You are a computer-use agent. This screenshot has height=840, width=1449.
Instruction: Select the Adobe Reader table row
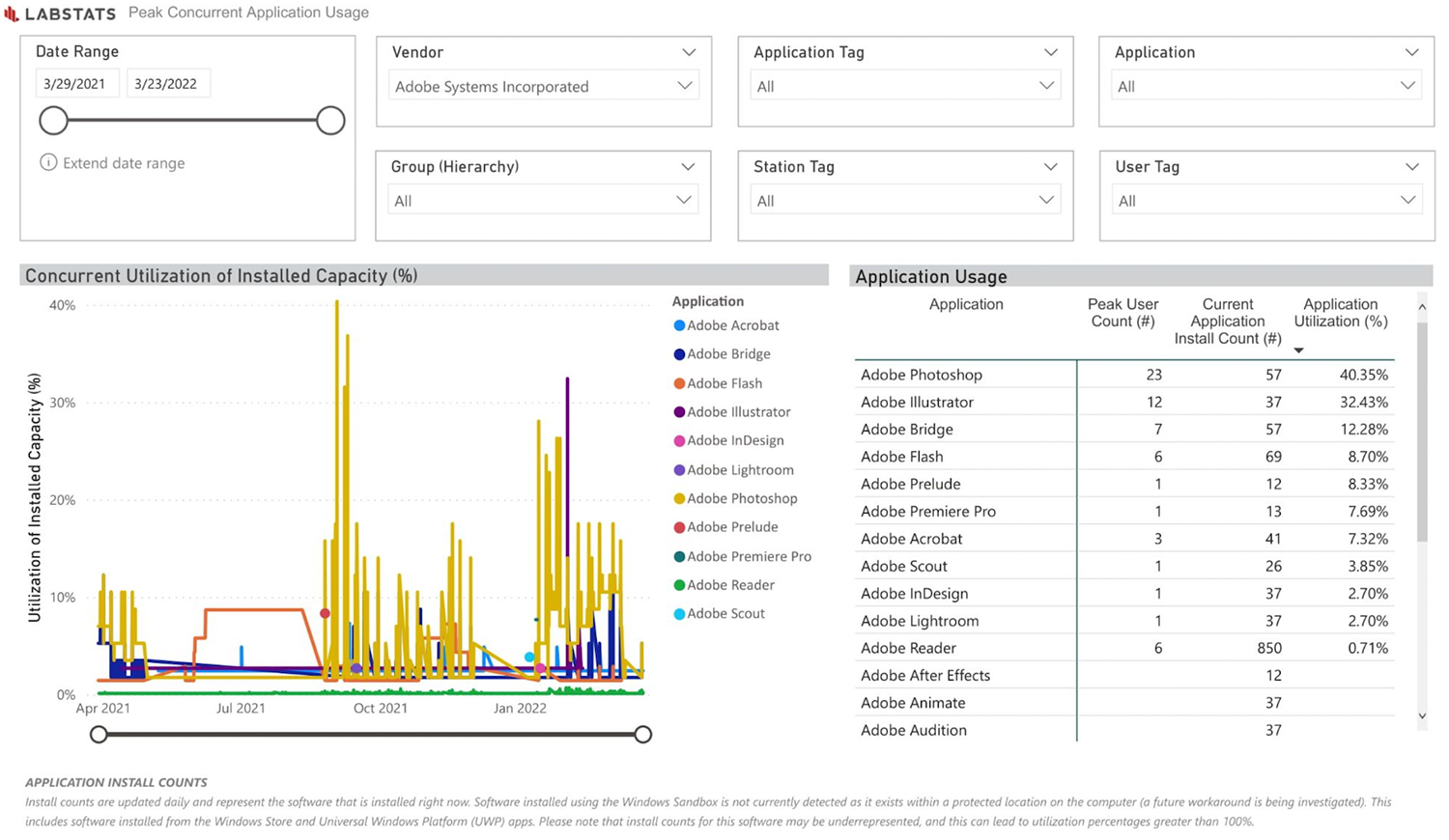tap(1124, 648)
